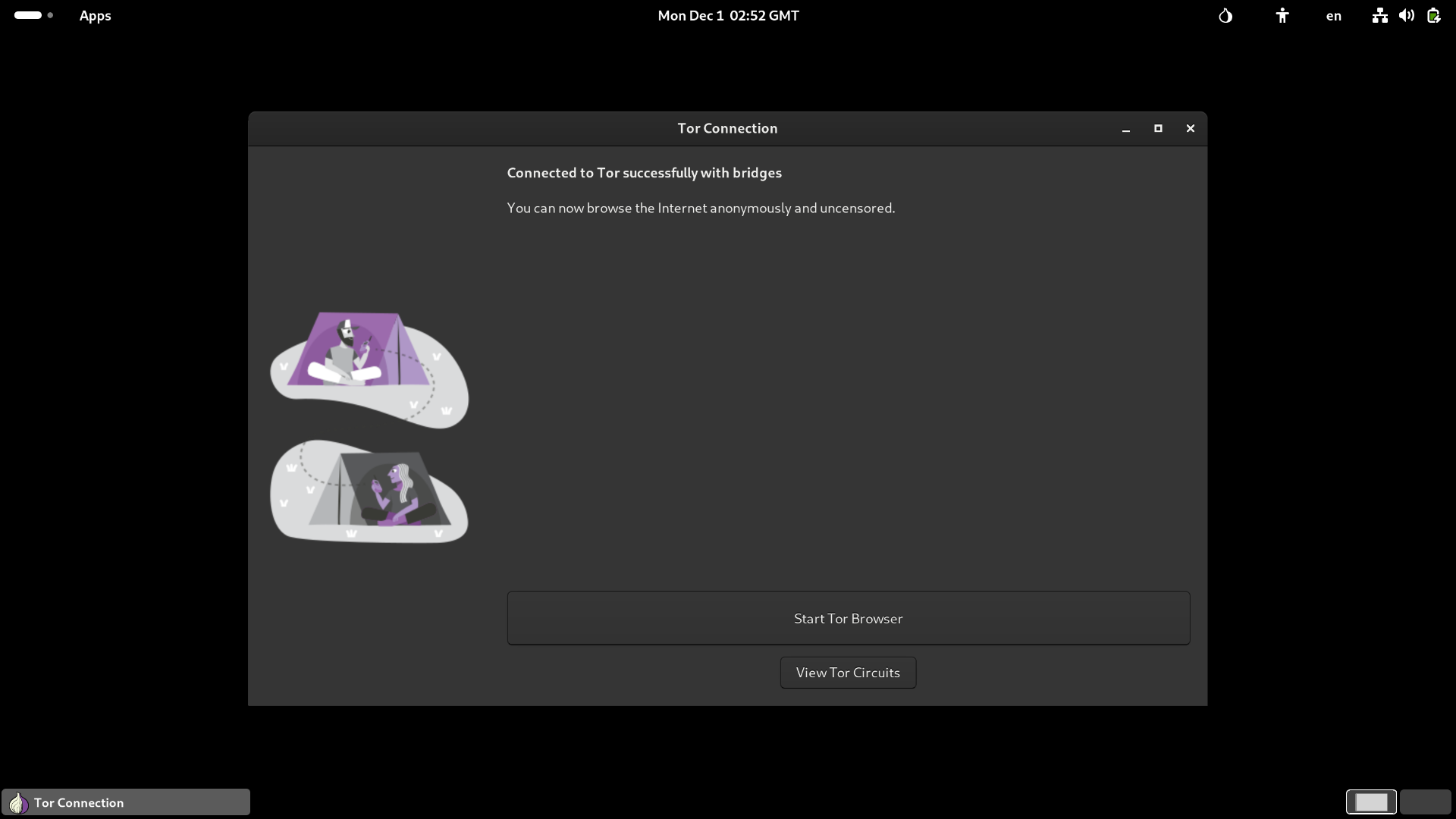
Task: Open the Apps menu
Action: tap(95, 15)
